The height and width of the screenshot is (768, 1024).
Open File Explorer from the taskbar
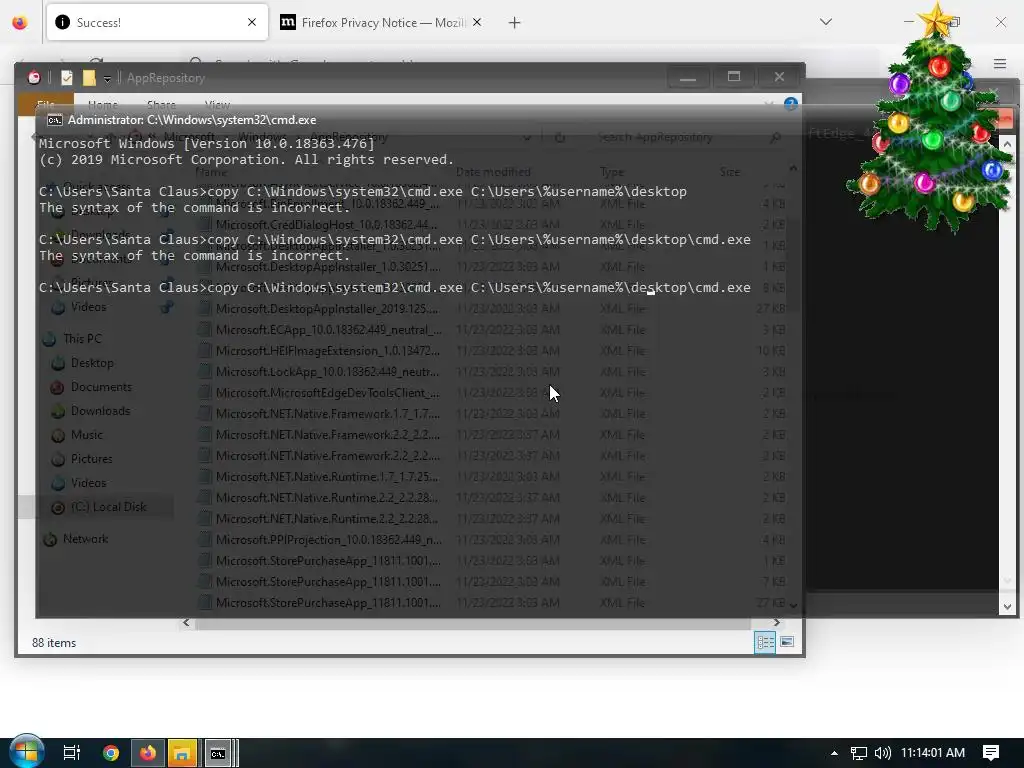click(182, 753)
